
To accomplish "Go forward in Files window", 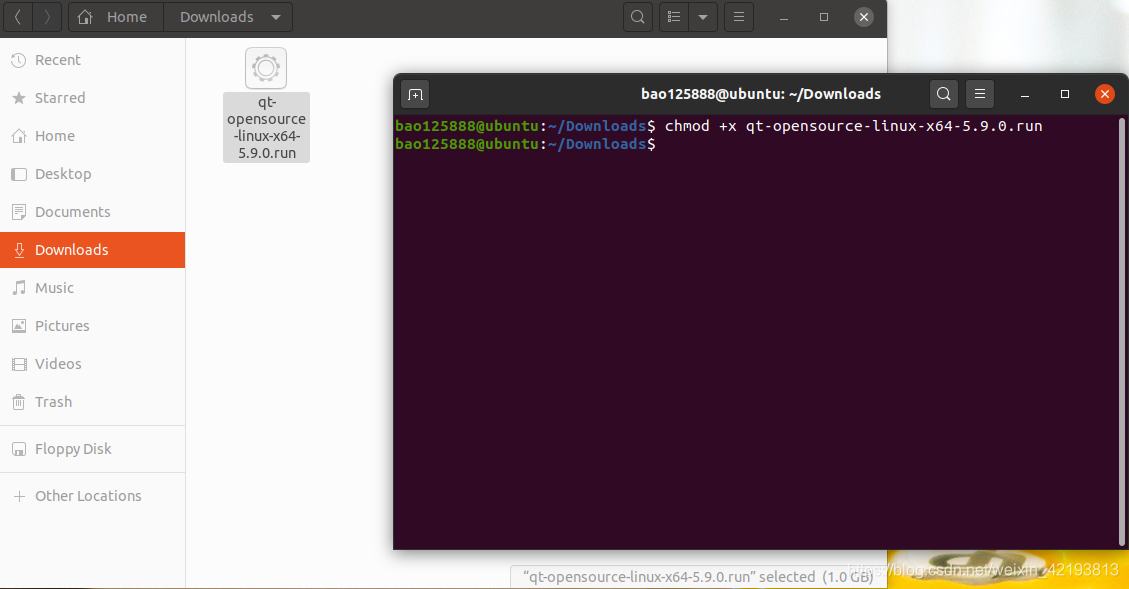I will (47, 17).
